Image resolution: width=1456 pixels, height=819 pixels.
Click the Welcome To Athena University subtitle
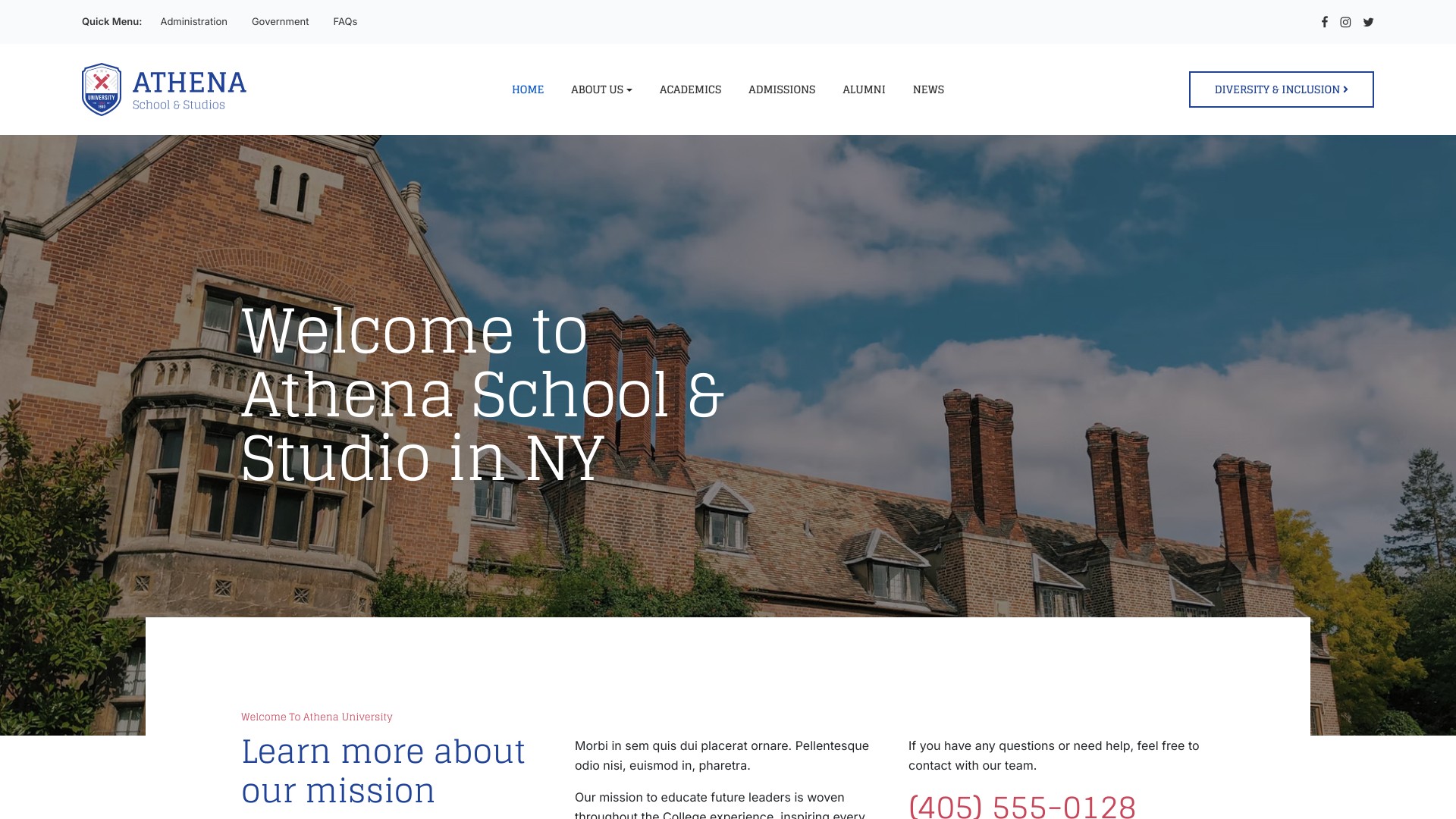[316, 717]
